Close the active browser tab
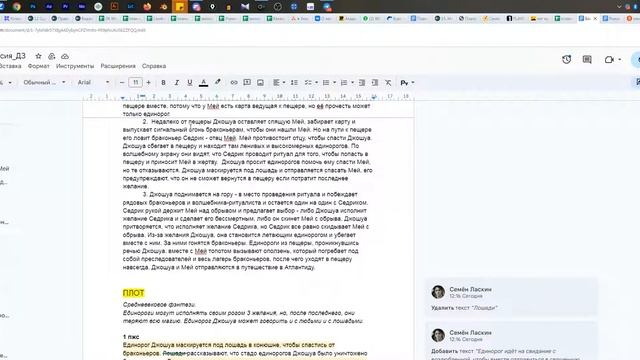Image resolution: width=640 pixels, height=360 pixels. pos(595,19)
